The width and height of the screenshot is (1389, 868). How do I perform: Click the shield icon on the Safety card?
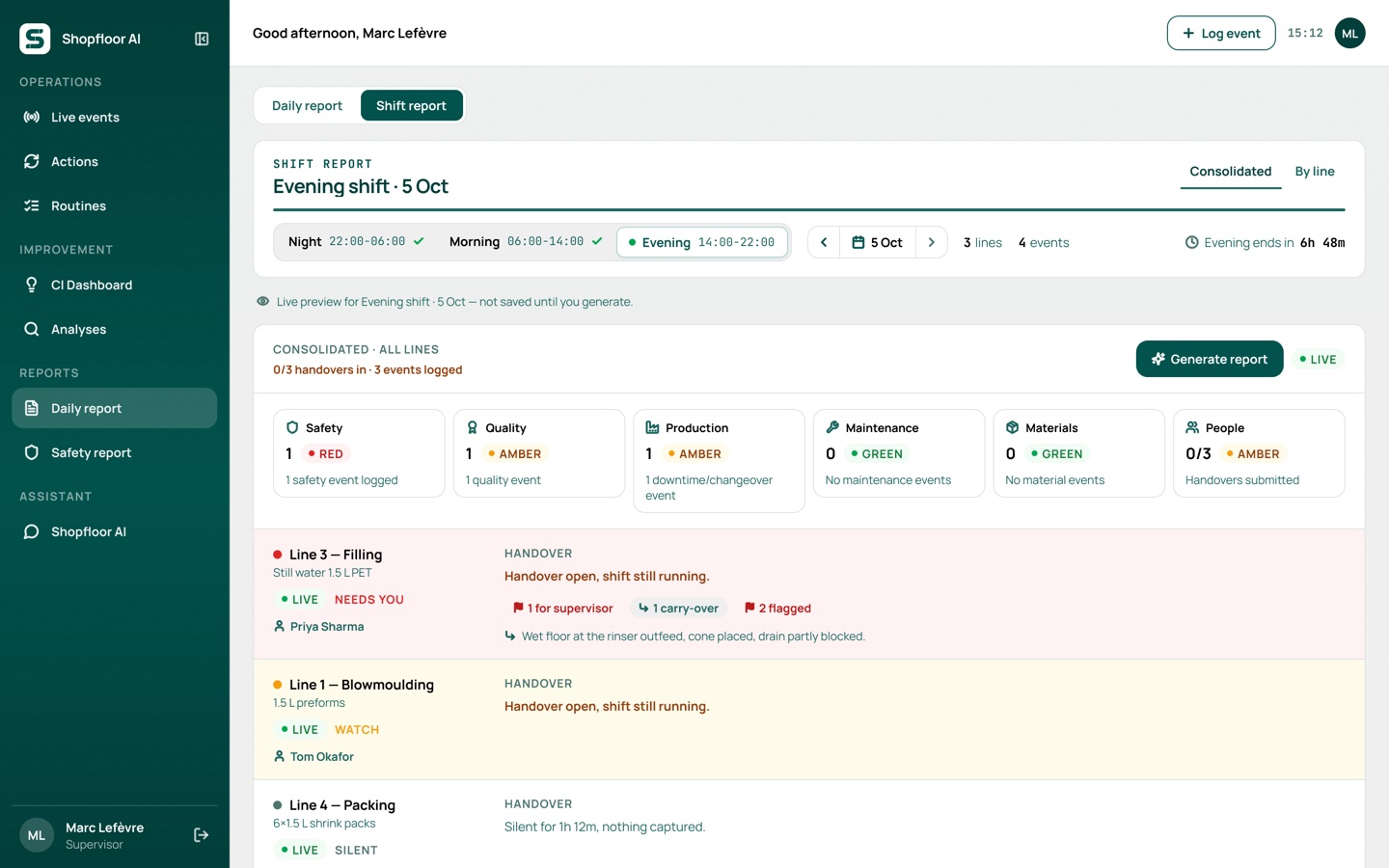292,427
